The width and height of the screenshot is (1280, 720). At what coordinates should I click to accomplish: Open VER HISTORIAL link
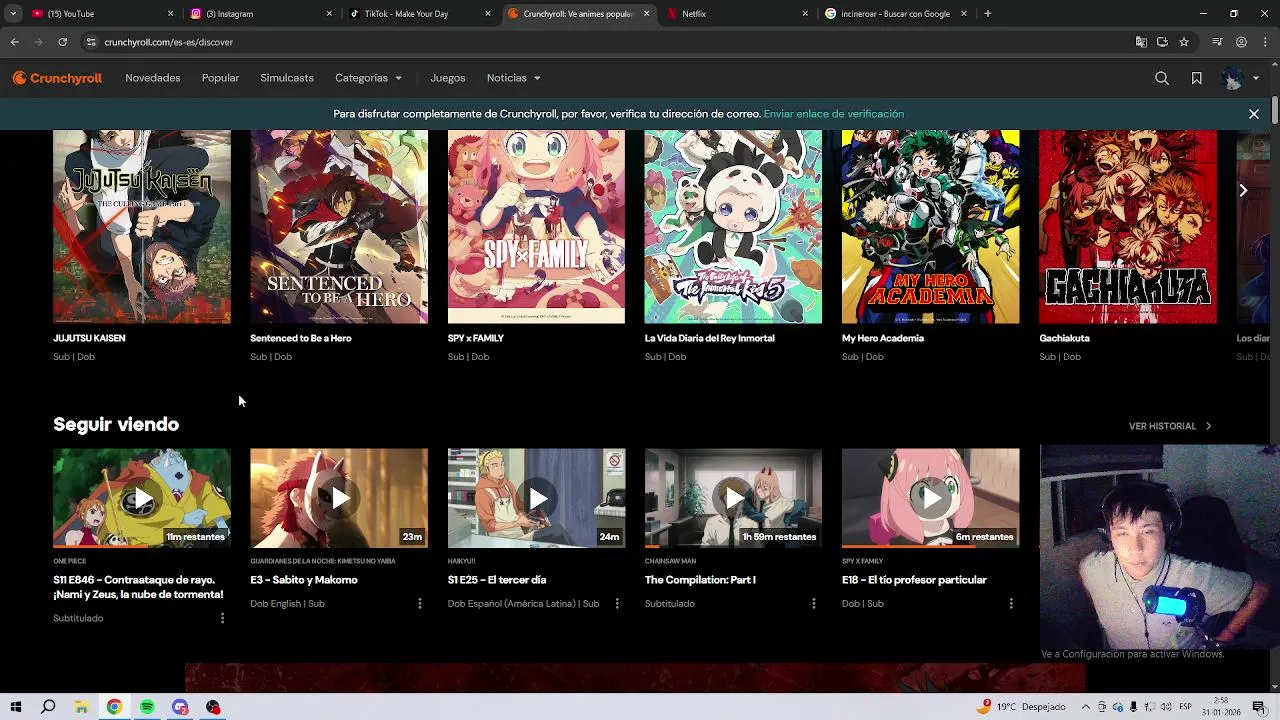(1170, 426)
